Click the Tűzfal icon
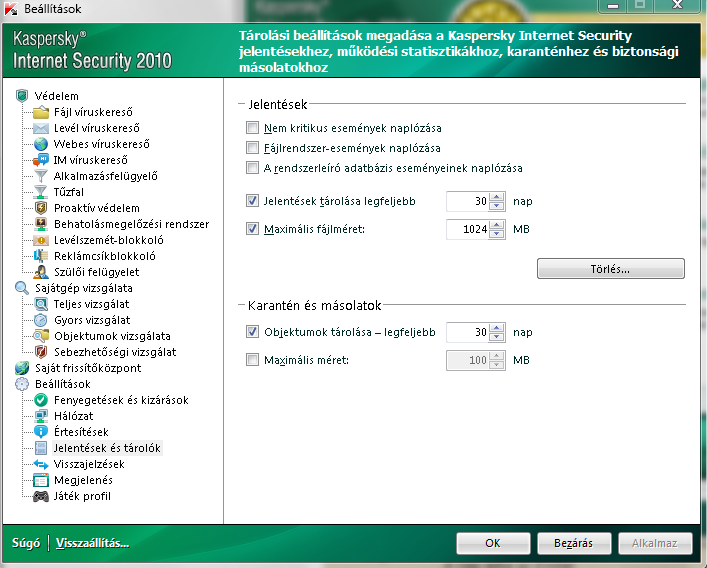Viewport: 707px width, 568px height. tap(41, 192)
